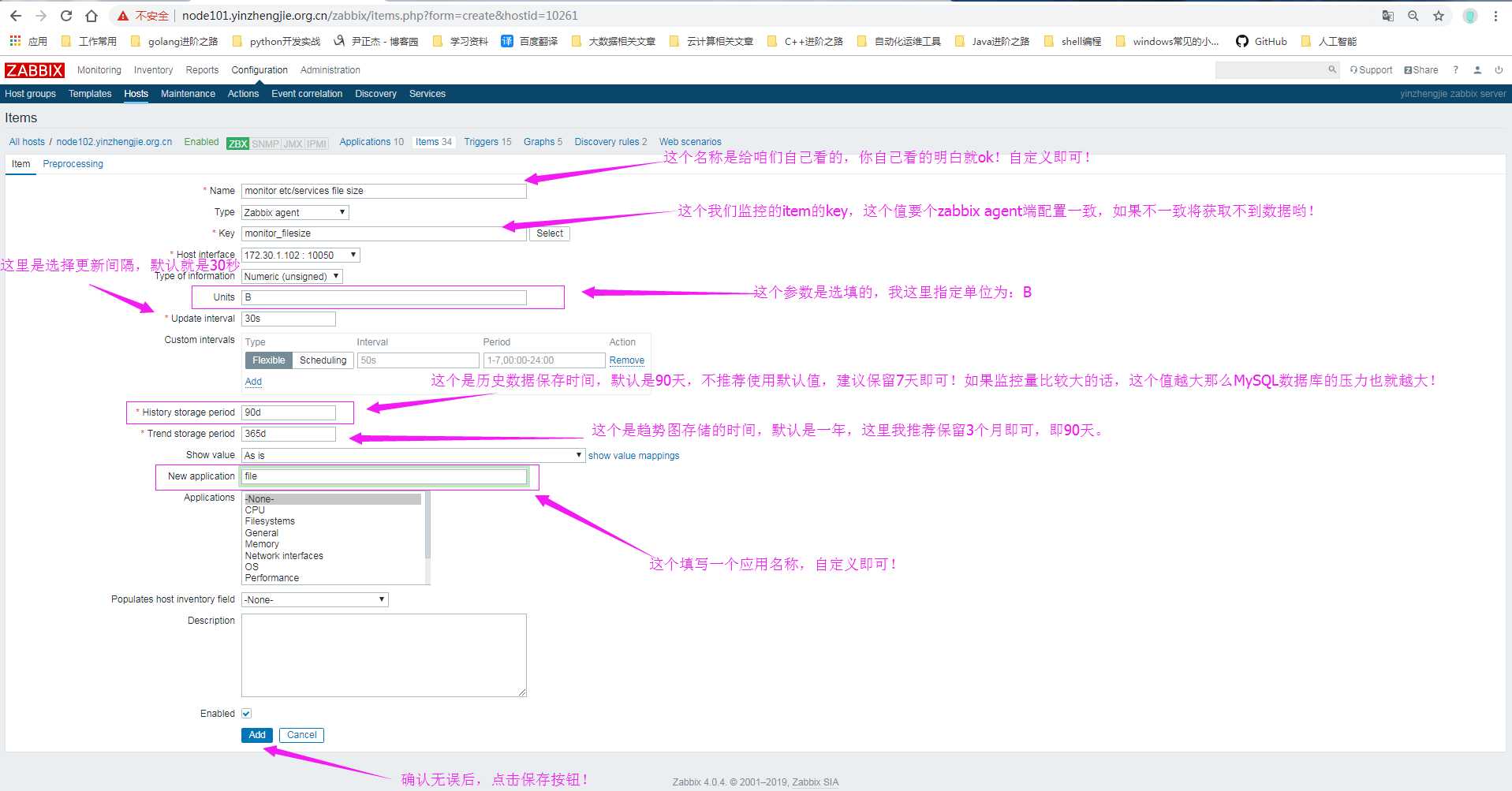The image size is (1512, 791).
Task: Open Triggers 15 link
Action: coord(487,142)
